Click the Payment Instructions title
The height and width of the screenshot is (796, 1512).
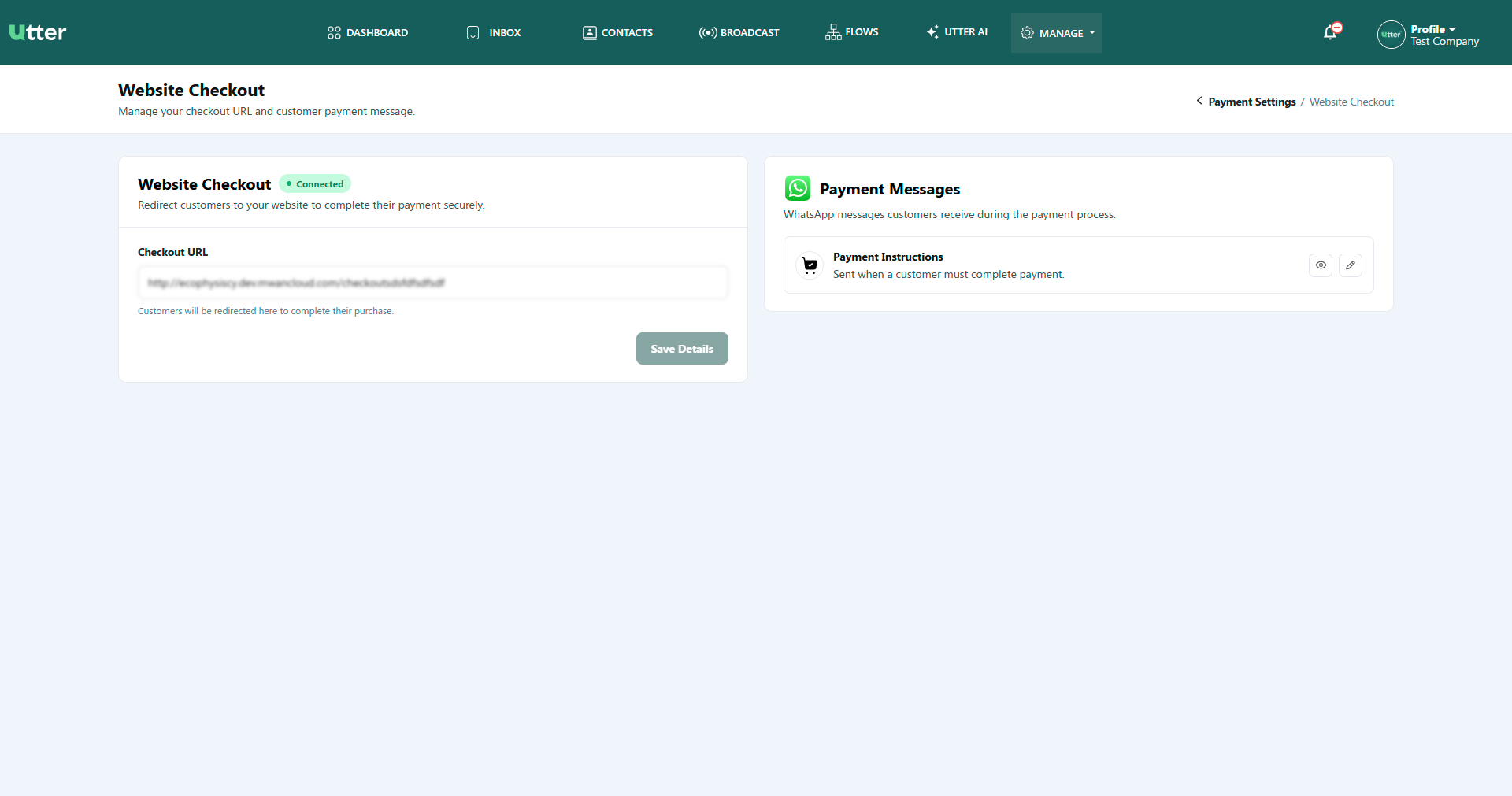[888, 257]
